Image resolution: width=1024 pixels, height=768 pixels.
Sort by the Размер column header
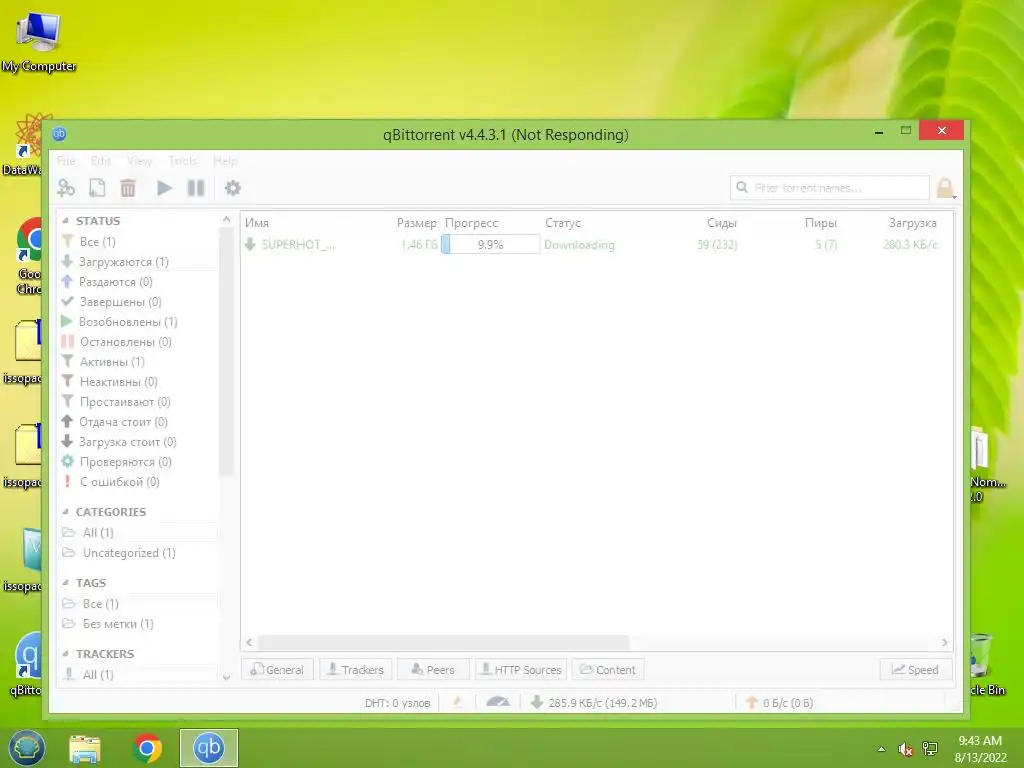point(416,223)
